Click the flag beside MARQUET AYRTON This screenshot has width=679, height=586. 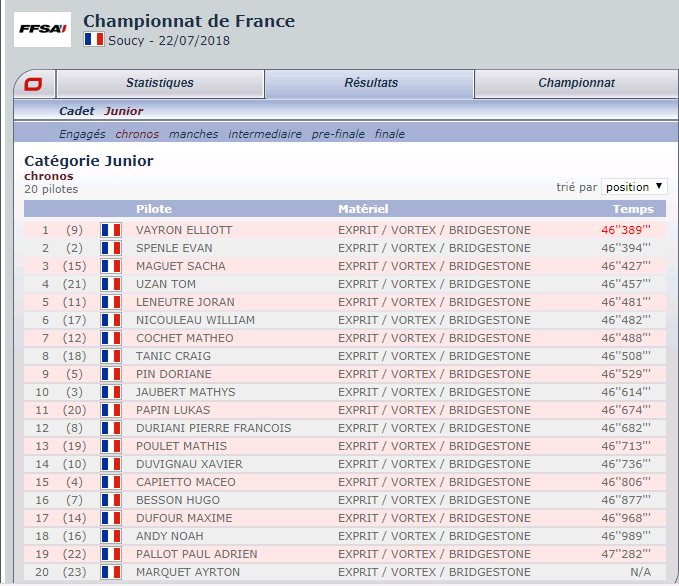coord(111,572)
